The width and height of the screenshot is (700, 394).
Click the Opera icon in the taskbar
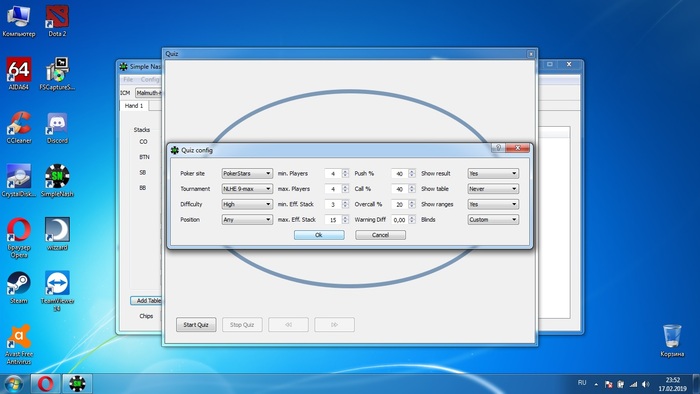pyautogui.click(x=46, y=383)
